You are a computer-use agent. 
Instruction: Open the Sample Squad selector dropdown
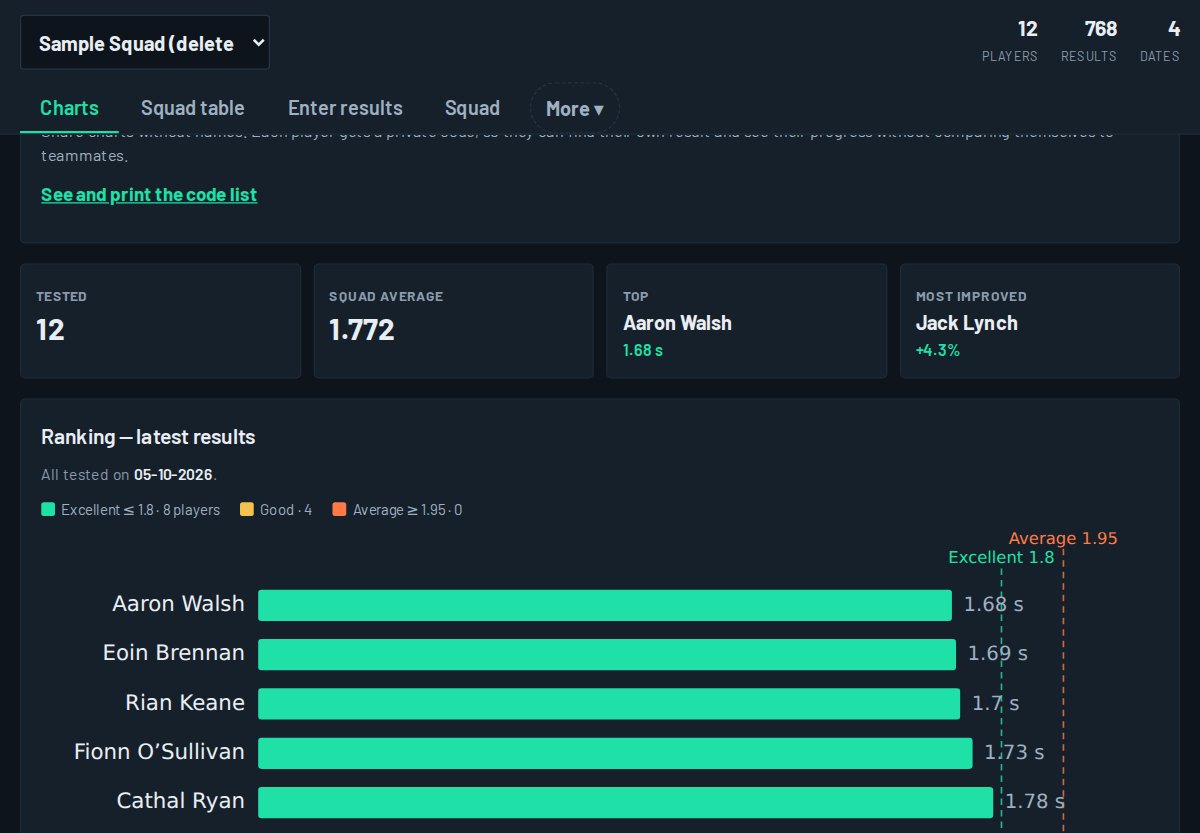[x=145, y=43]
